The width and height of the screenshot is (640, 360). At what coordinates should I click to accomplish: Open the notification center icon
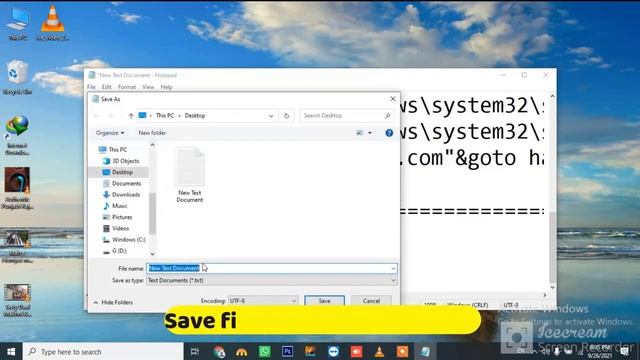pos(624,351)
